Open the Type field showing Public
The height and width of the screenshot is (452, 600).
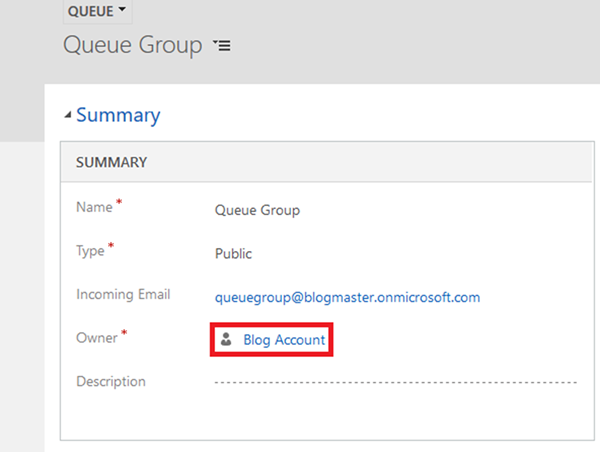[x=233, y=254]
